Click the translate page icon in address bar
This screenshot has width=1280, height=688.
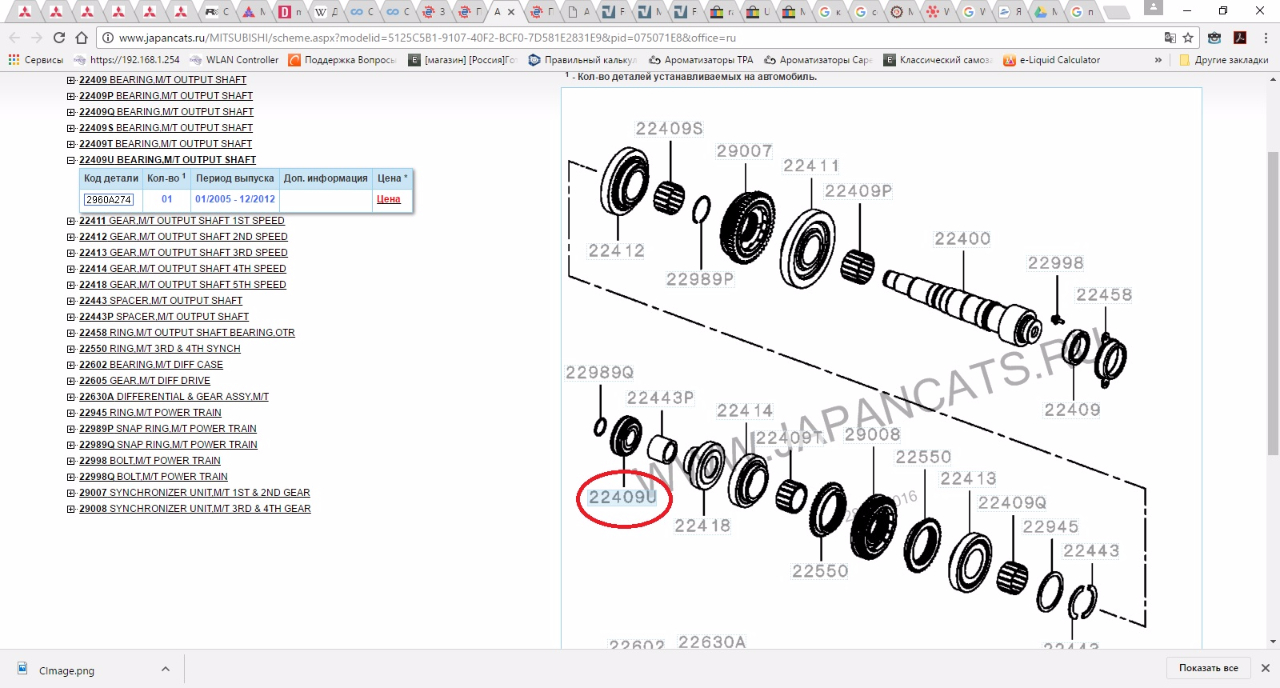(x=1170, y=37)
